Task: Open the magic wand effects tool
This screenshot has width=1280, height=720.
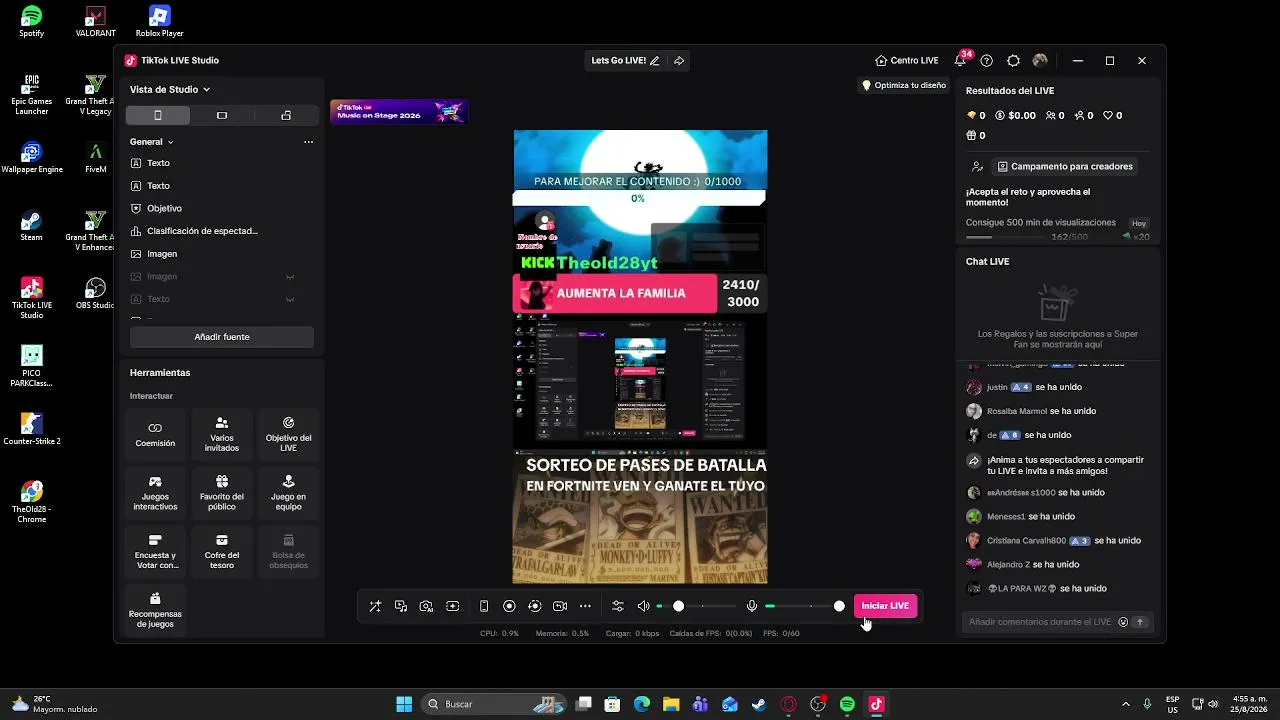Action: (375, 606)
